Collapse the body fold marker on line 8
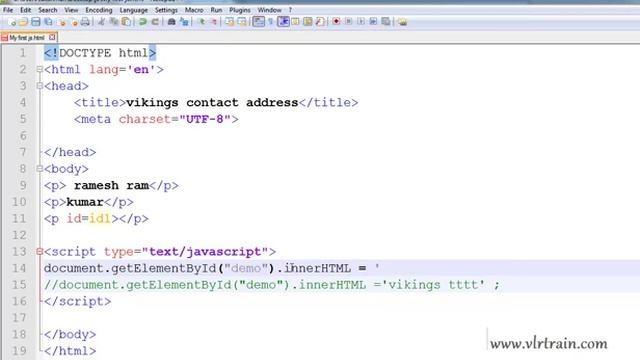This screenshot has height=360, width=640. coord(40,169)
